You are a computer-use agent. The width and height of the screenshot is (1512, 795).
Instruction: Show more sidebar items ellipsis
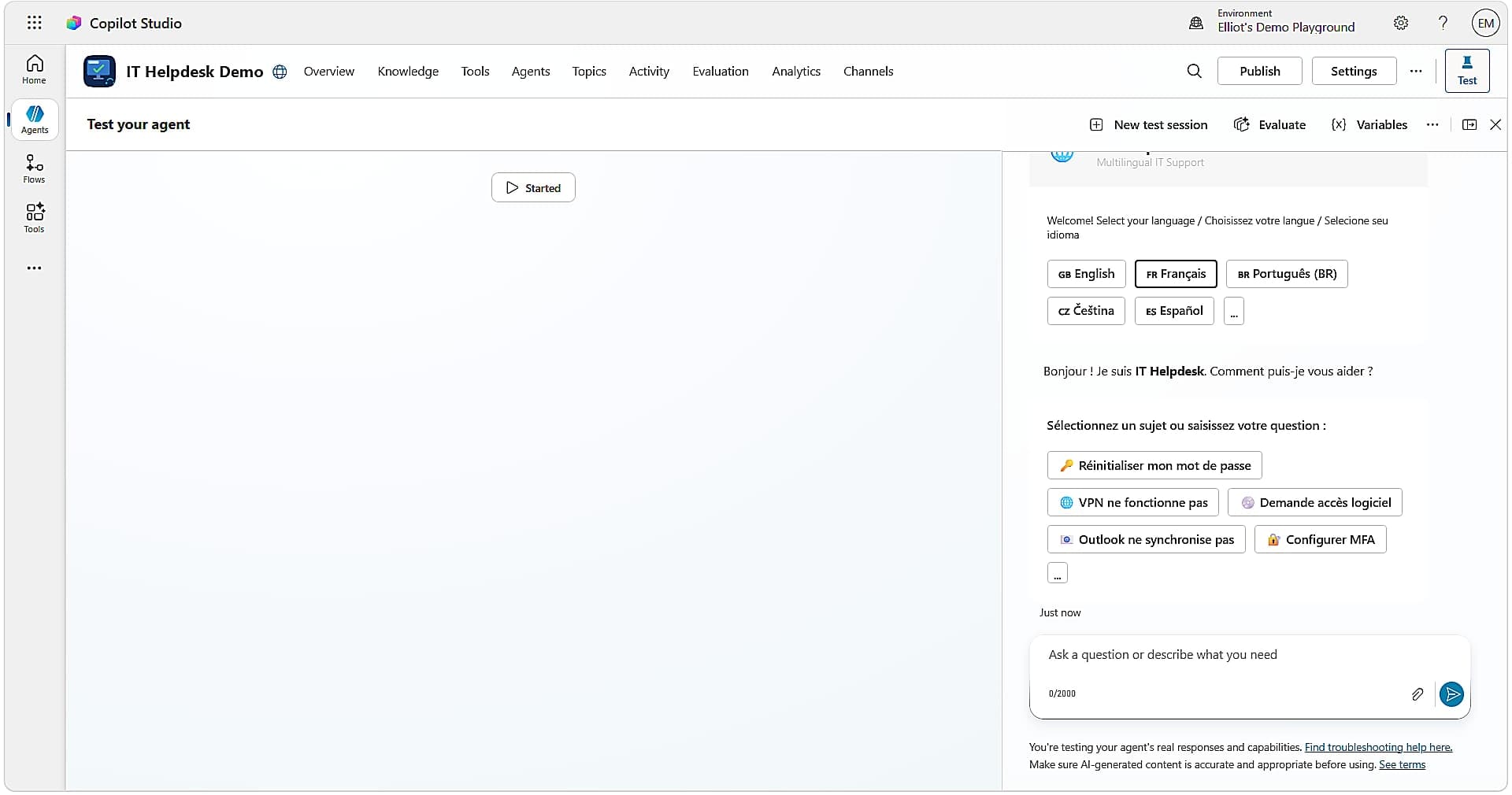click(34, 268)
